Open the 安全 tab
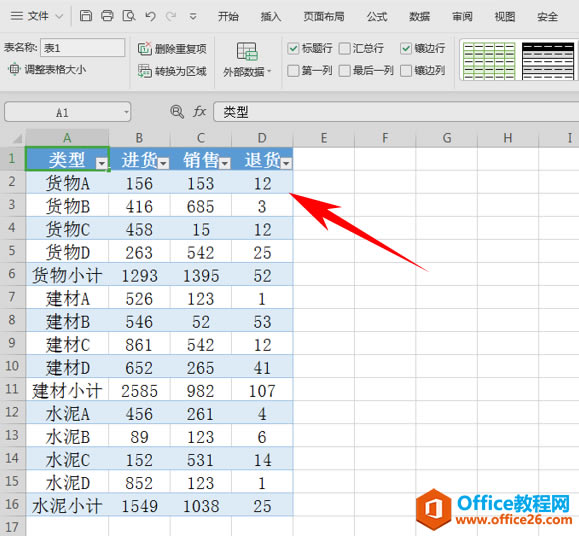 547,17
